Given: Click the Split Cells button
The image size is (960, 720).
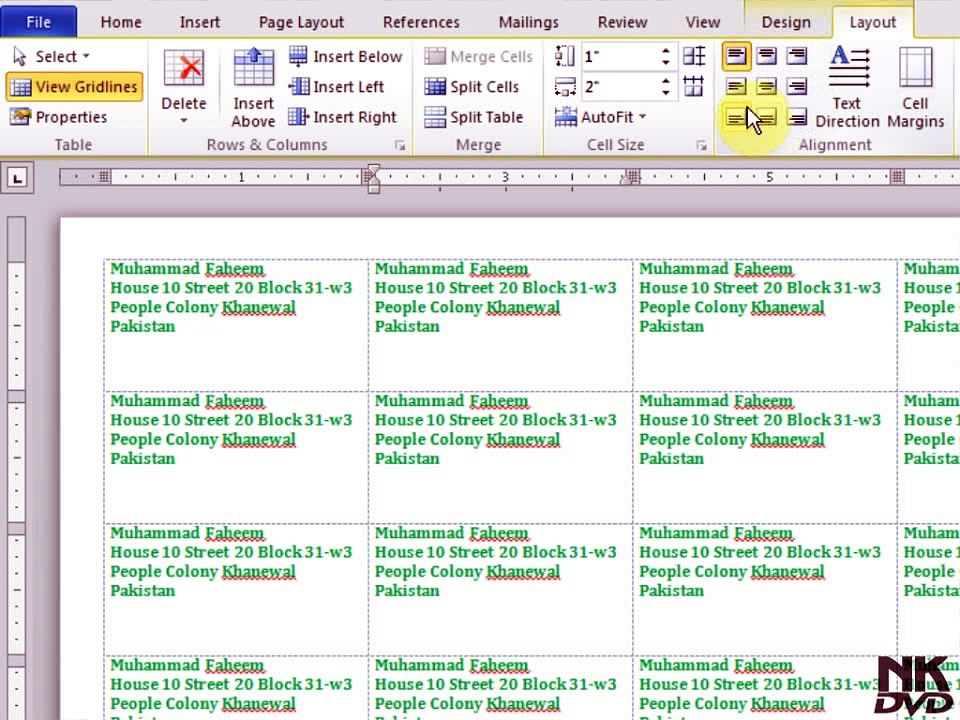Looking at the screenshot, I should [x=471, y=86].
